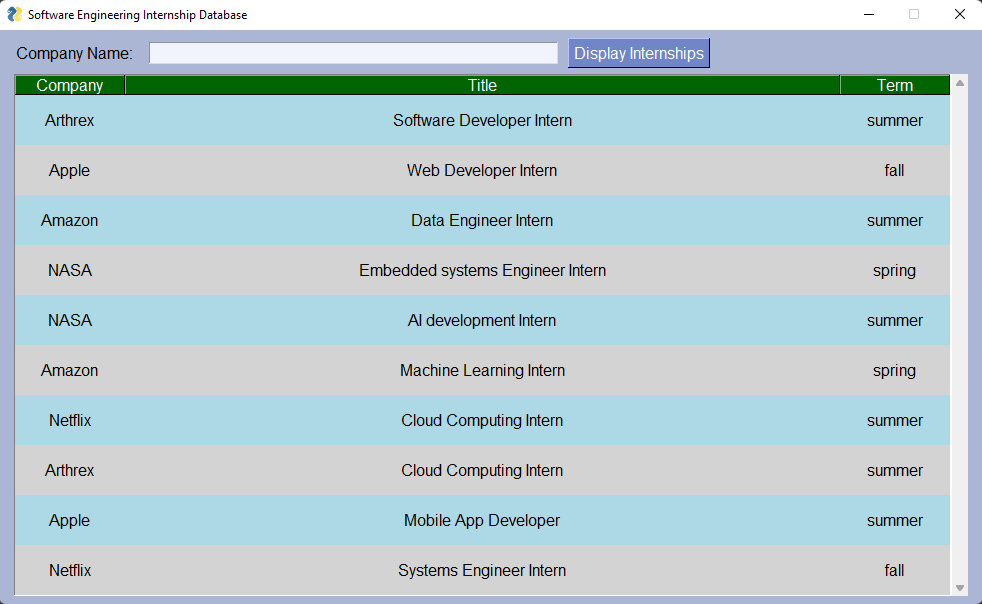Viewport: 982px width, 604px height.
Task: Select the Data Engineer Intern row
Action: 482,221
